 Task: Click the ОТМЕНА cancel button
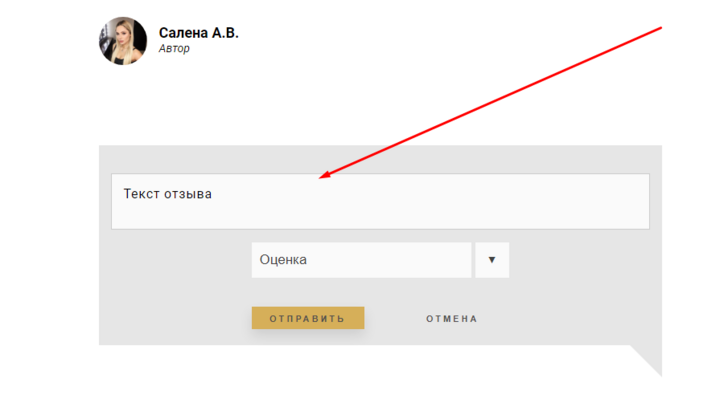452,319
